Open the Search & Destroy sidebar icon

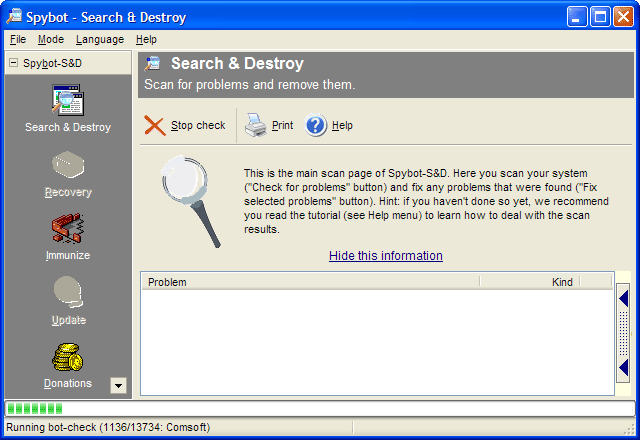pos(68,102)
